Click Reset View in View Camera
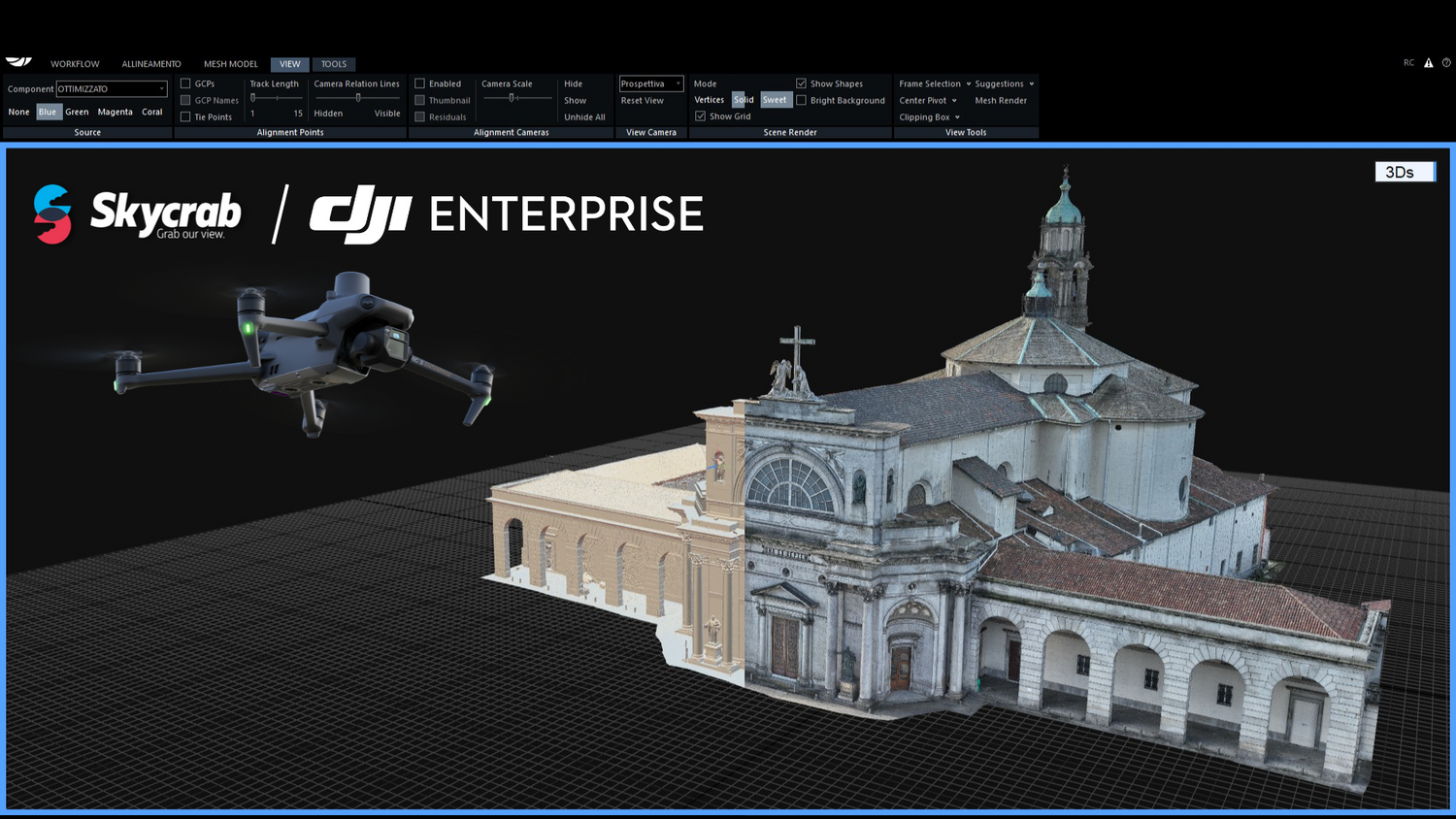1456x819 pixels. (640, 100)
